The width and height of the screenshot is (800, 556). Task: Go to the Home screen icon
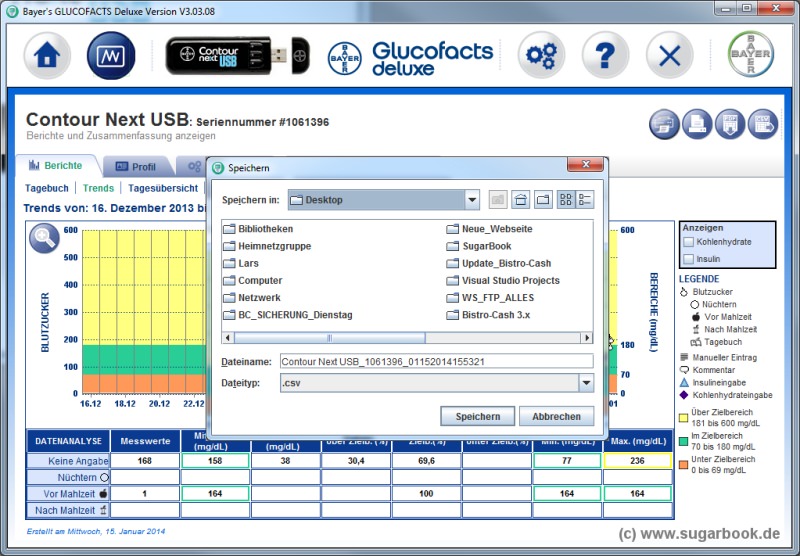(47, 55)
